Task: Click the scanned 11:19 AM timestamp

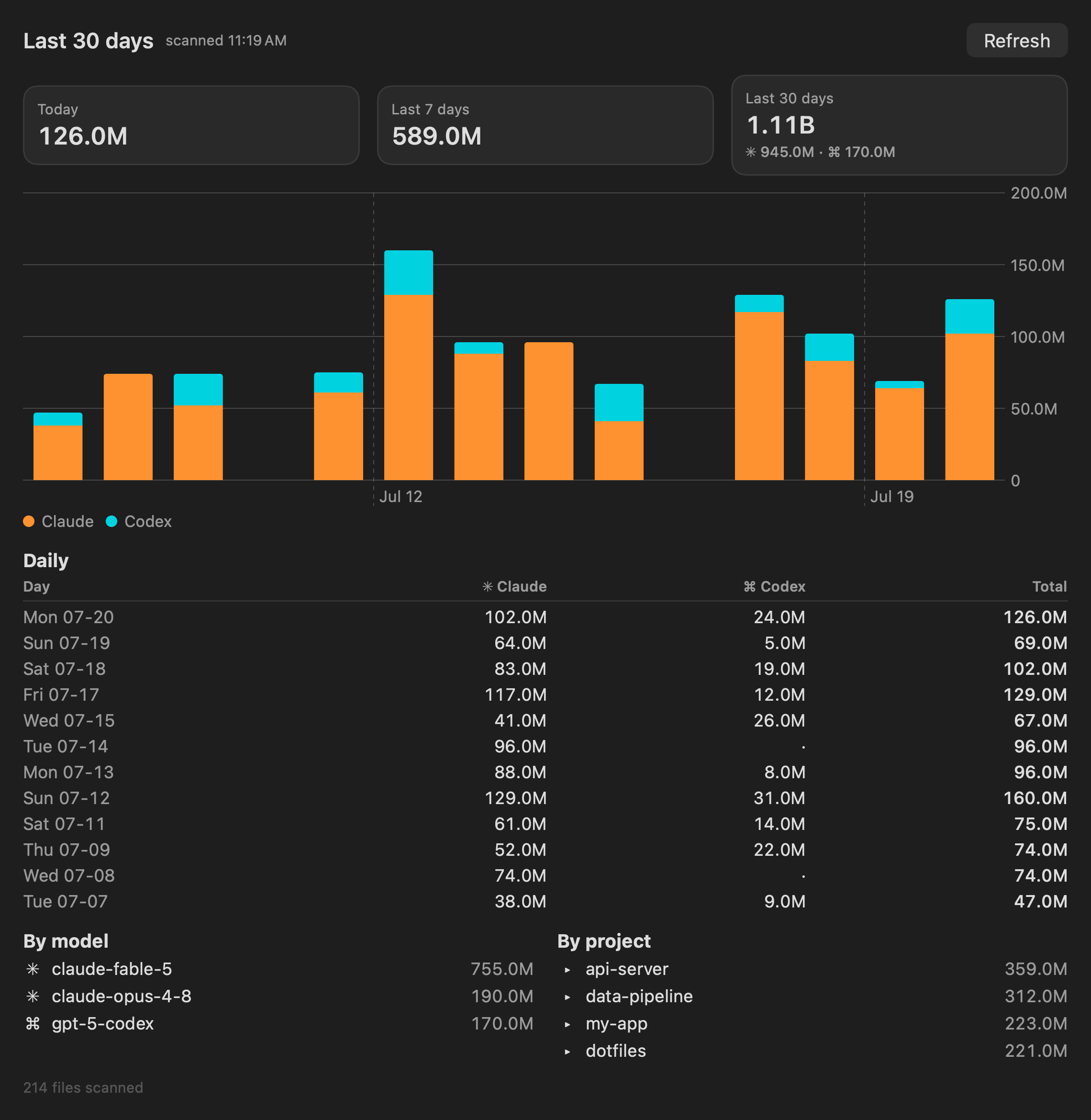Action: (x=226, y=41)
